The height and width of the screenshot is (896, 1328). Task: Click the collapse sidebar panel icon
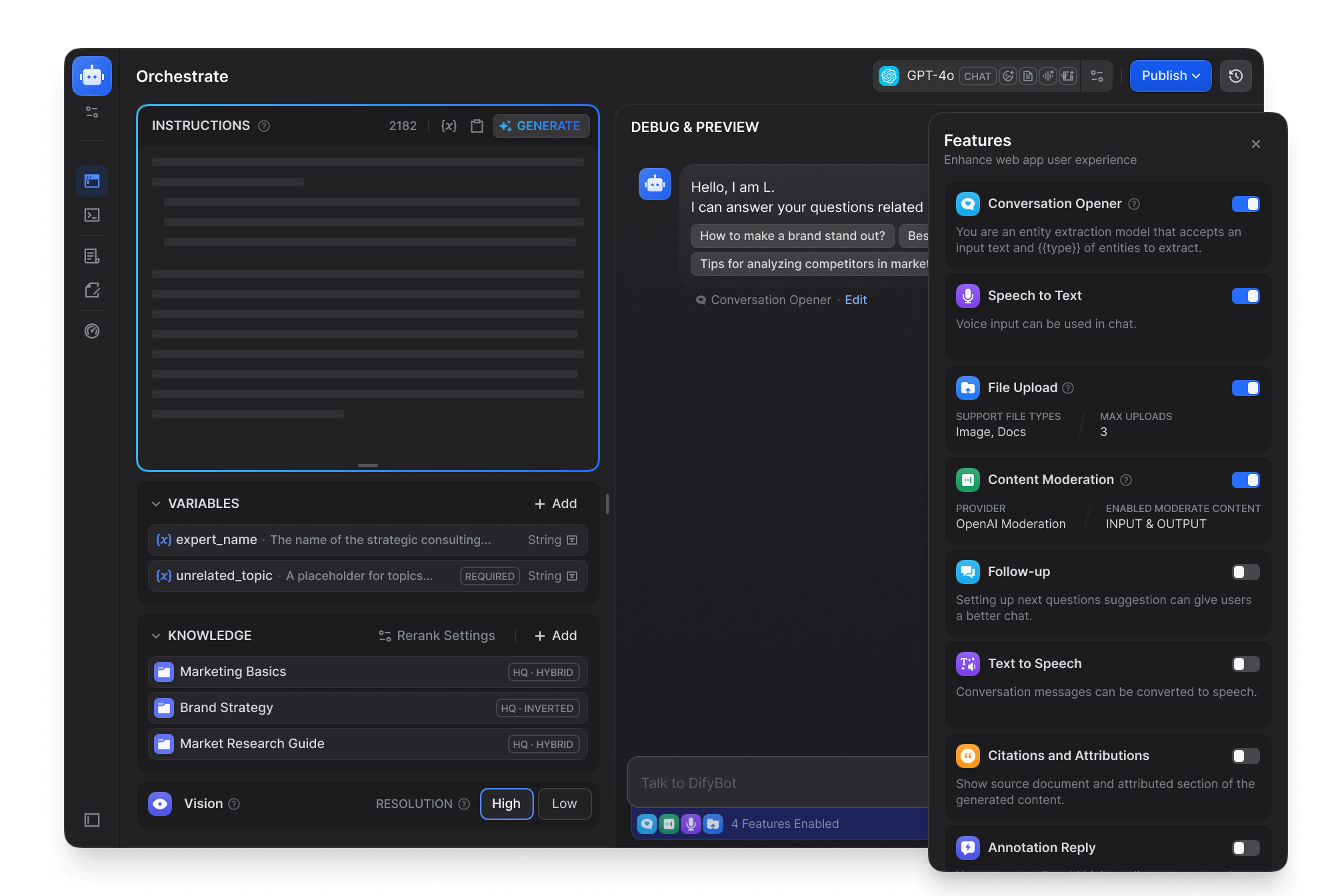click(x=92, y=820)
